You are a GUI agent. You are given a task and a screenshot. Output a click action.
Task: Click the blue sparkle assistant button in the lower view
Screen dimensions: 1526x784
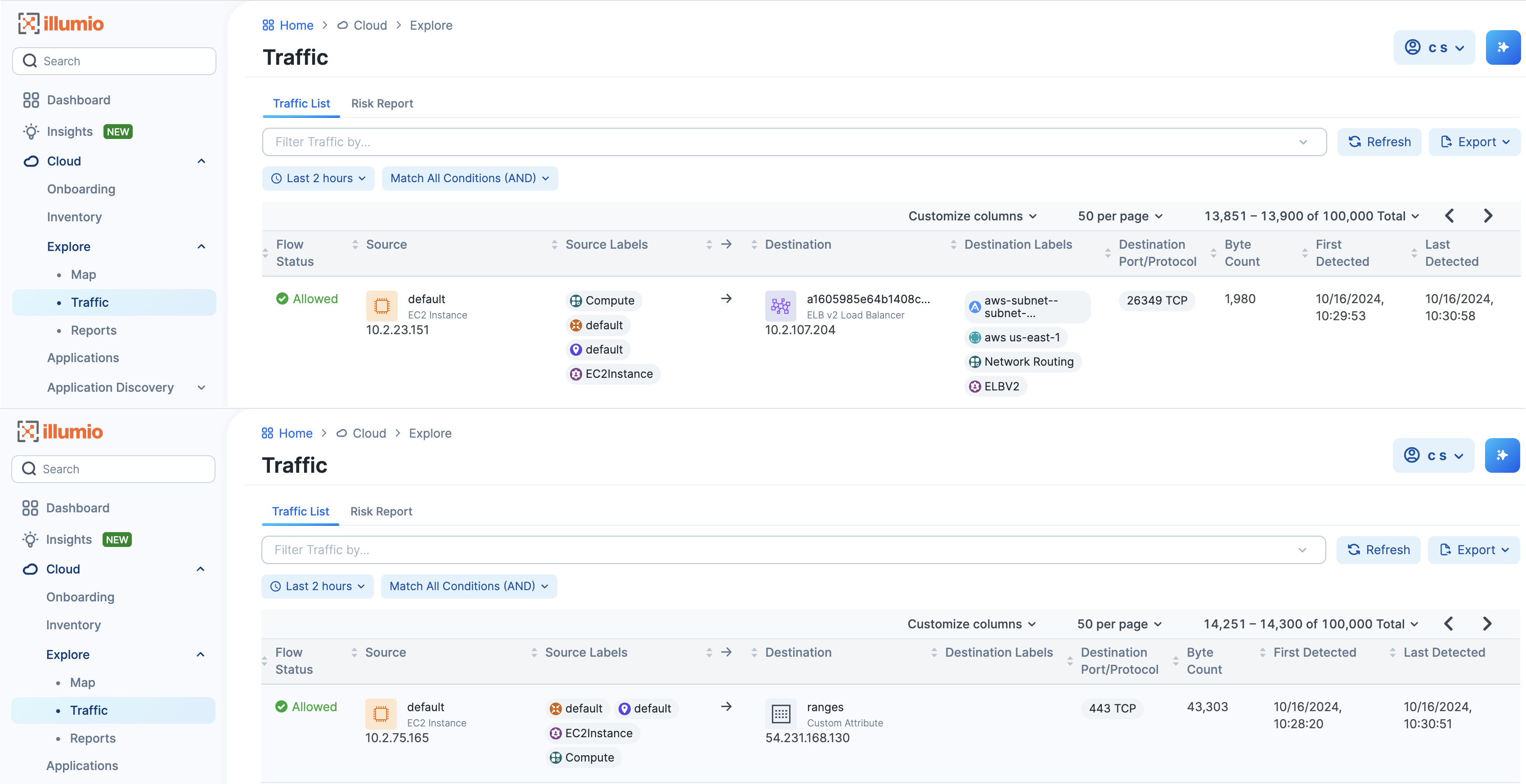(x=1502, y=455)
